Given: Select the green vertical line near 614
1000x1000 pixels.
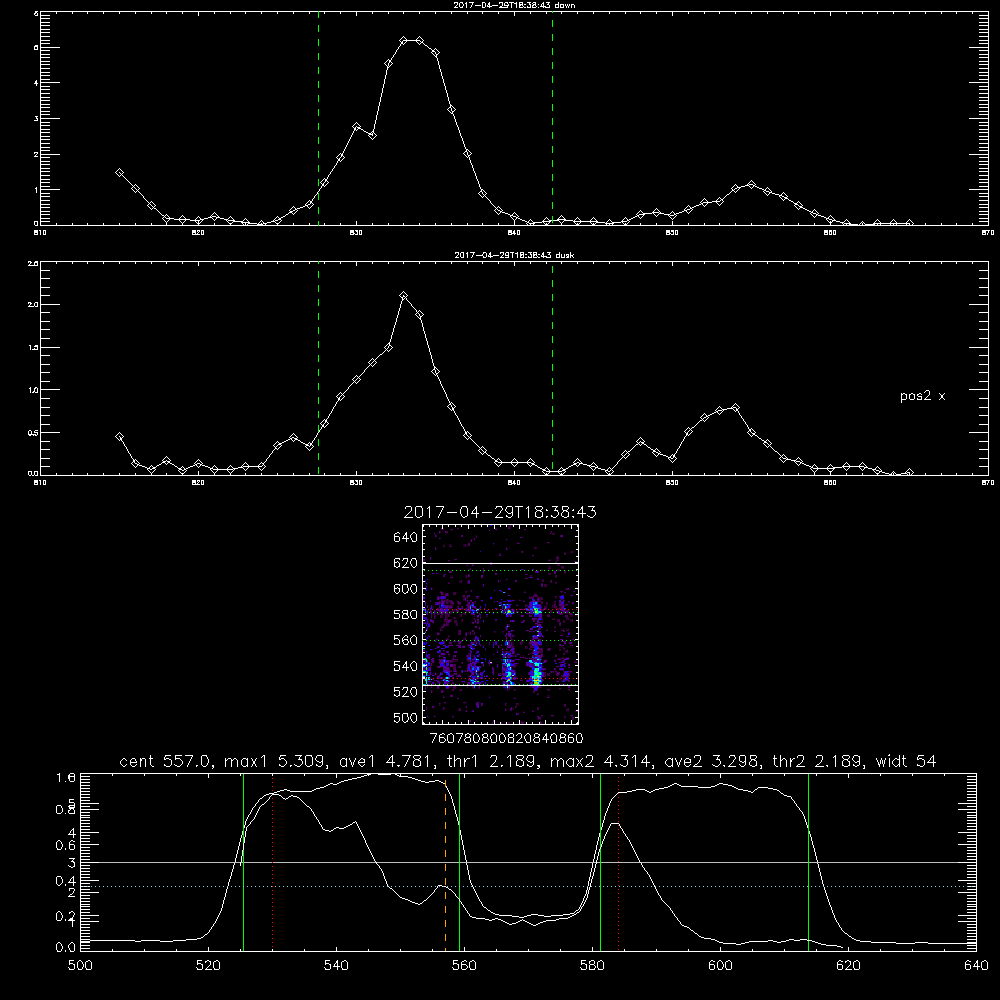Looking at the screenshot, I should pyautogui.click(x=808, y=861).
